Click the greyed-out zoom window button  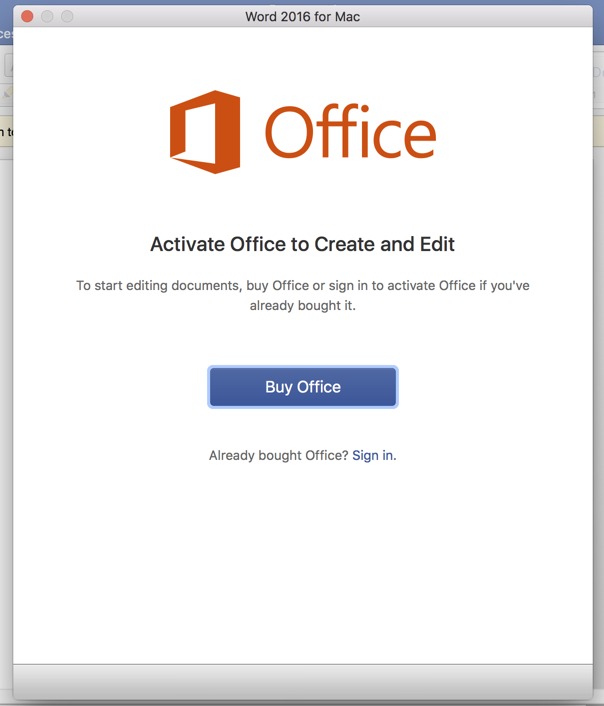(x=67, y=16)
